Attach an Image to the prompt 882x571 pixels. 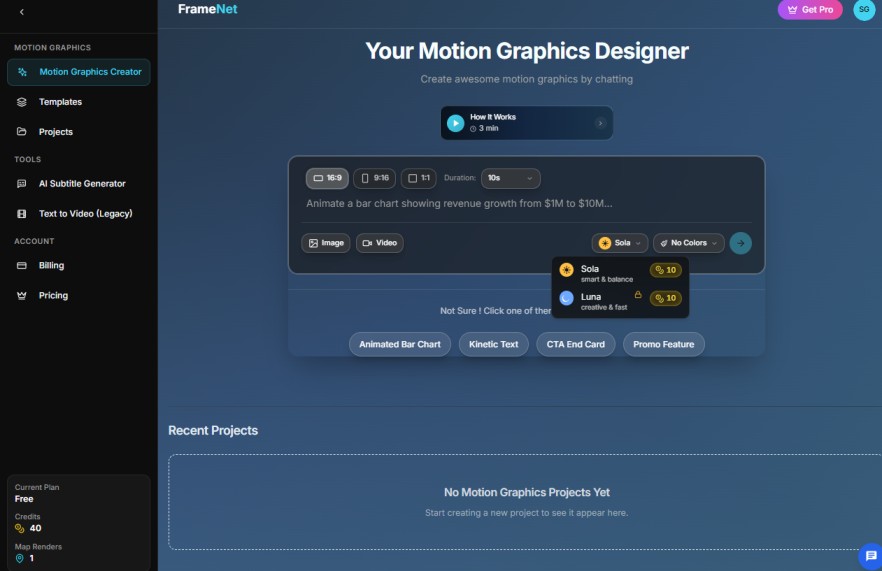326,243
